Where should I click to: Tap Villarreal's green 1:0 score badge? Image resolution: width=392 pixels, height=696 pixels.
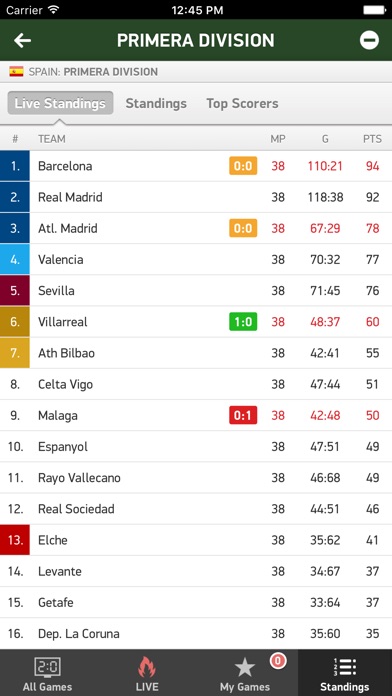click(243, 322)
